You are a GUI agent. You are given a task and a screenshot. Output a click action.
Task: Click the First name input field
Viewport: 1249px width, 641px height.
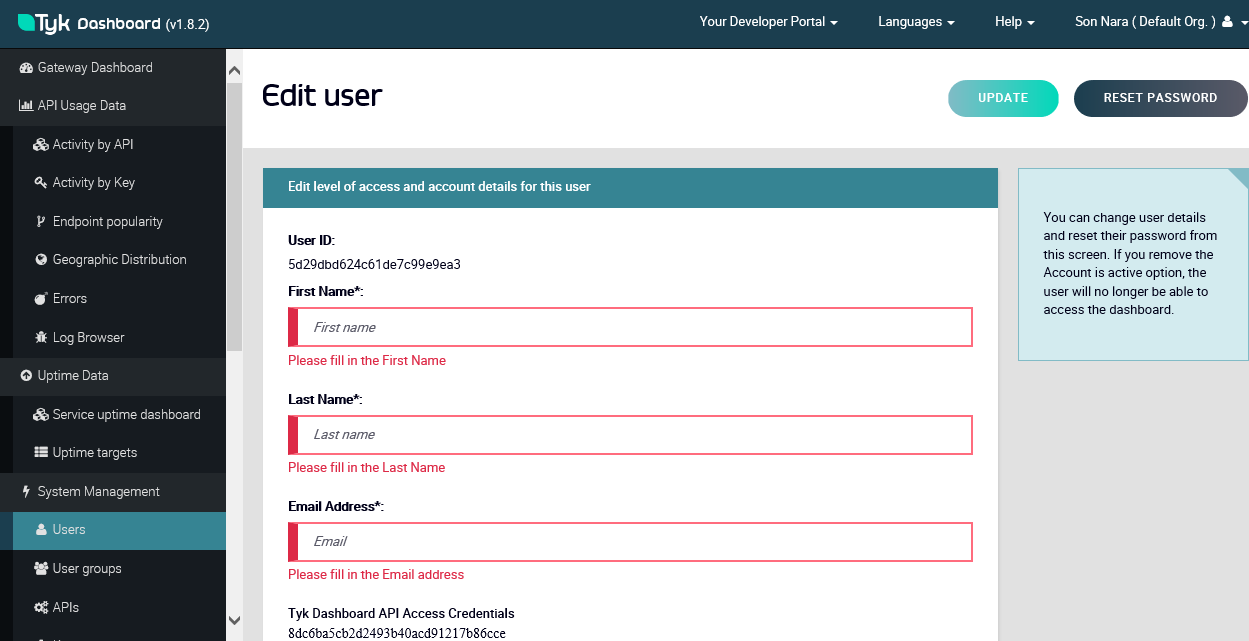coord(630,327)
